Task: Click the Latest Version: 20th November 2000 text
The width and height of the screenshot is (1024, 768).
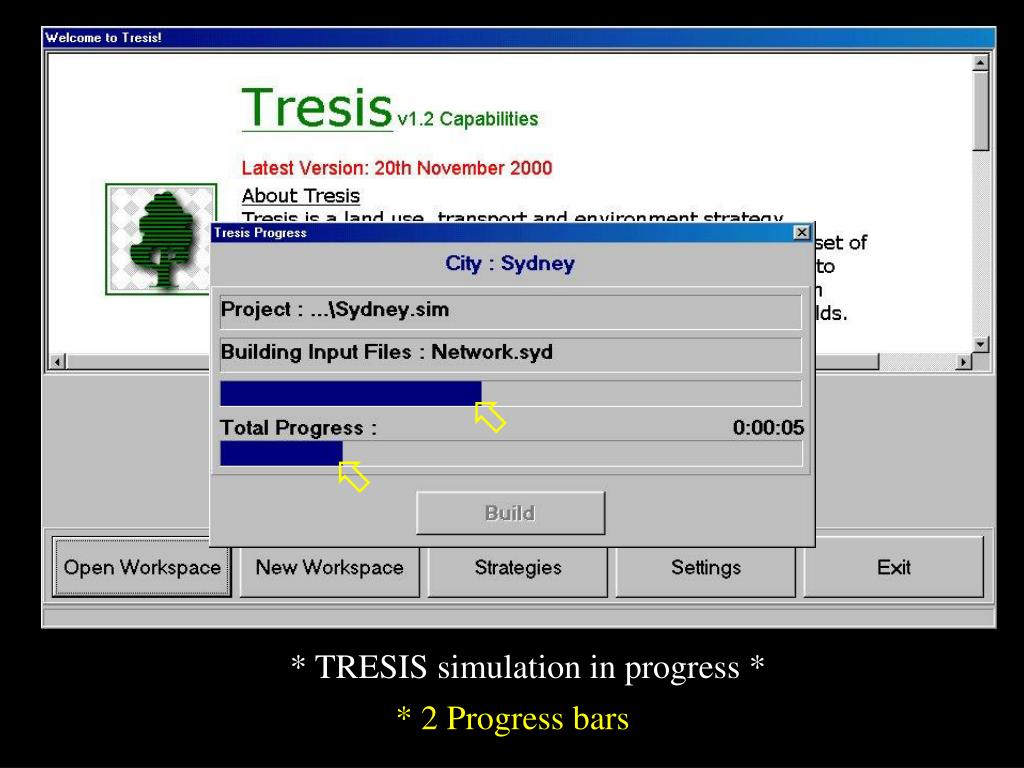Action: coord(397,168)
